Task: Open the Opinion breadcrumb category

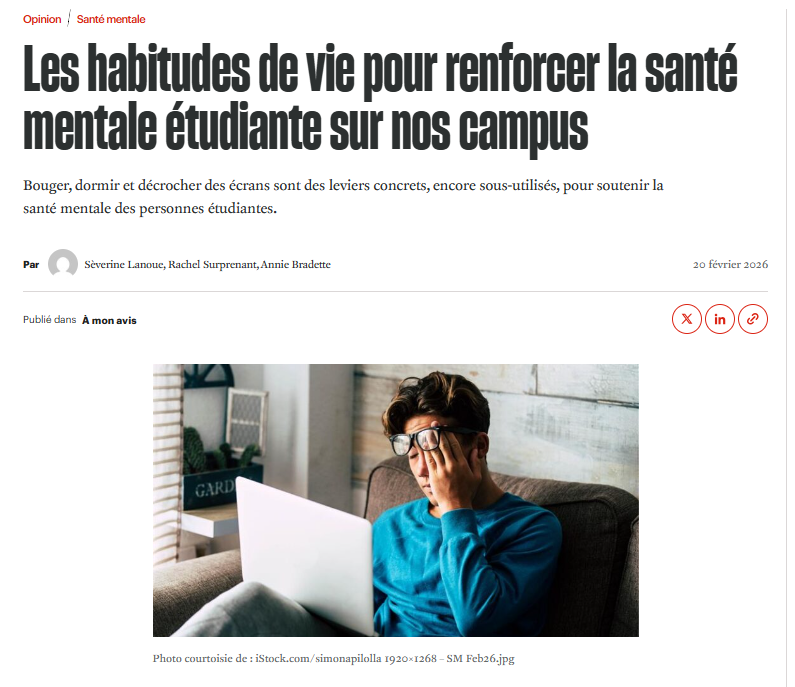Action: coord(42,19)
